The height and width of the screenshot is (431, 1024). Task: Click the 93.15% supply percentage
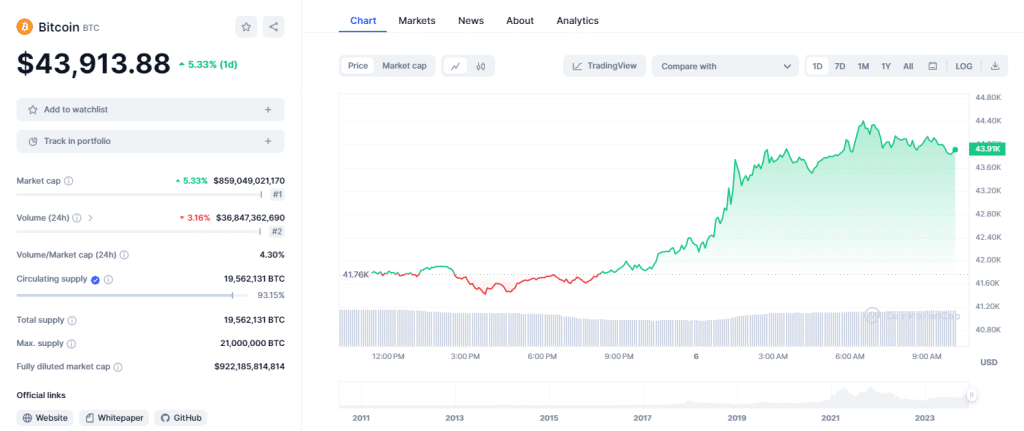(x=271, y=295)
